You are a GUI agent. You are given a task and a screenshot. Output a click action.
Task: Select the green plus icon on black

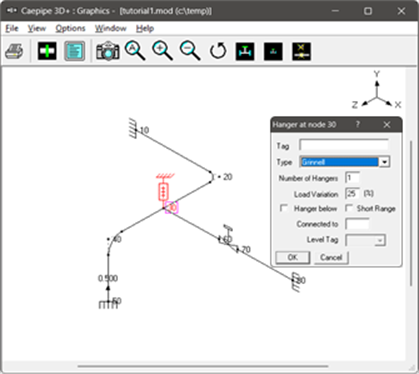tap(47, 51)
